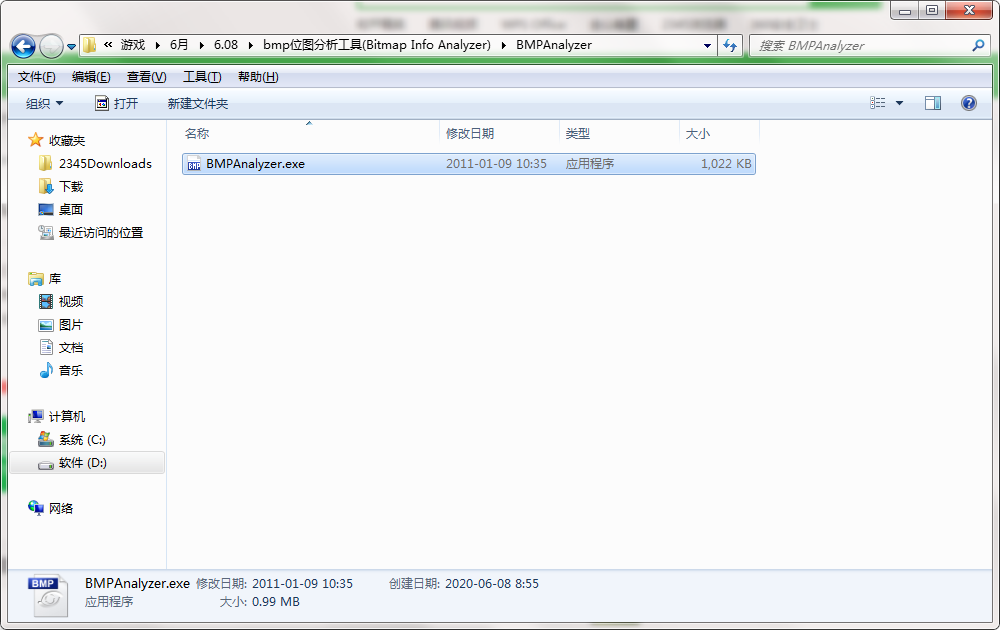Open the 组织 dropdown menu
This screenshot has height=630, width=1000.
(x=44, y=103)
